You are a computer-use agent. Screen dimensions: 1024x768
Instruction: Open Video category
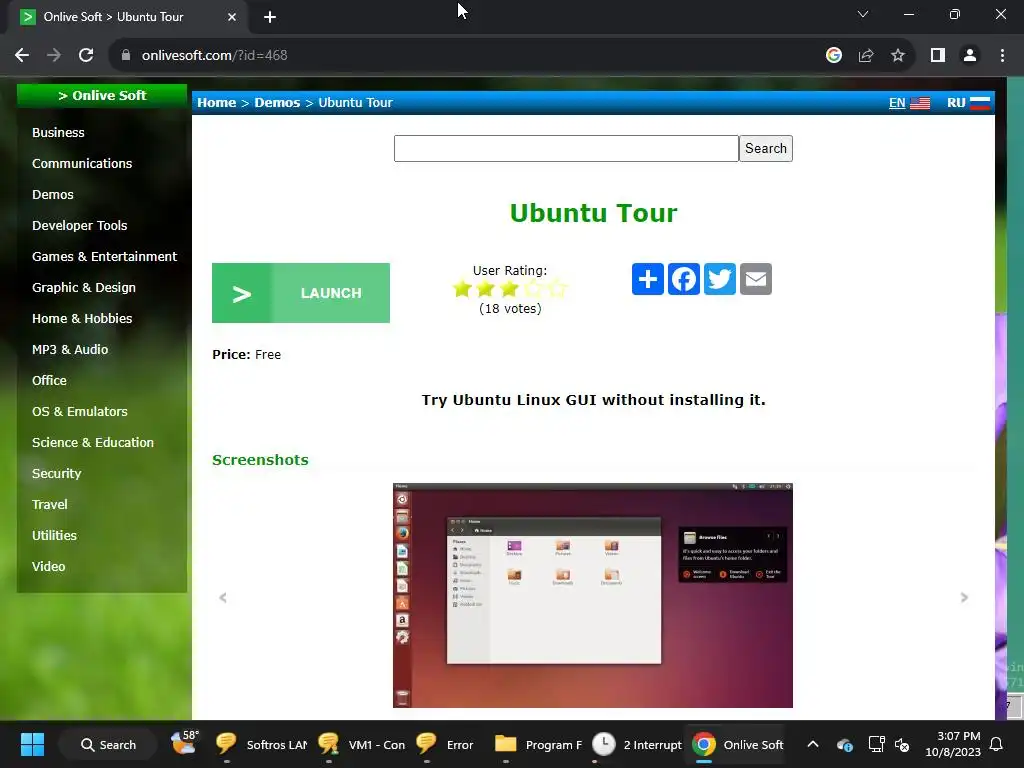49,567
